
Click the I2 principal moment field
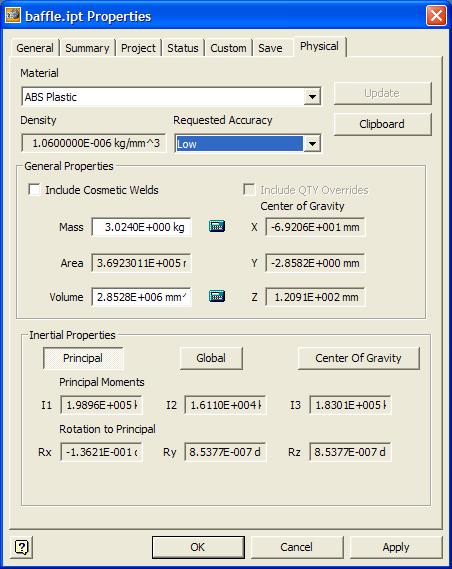[x=225, y=405]
